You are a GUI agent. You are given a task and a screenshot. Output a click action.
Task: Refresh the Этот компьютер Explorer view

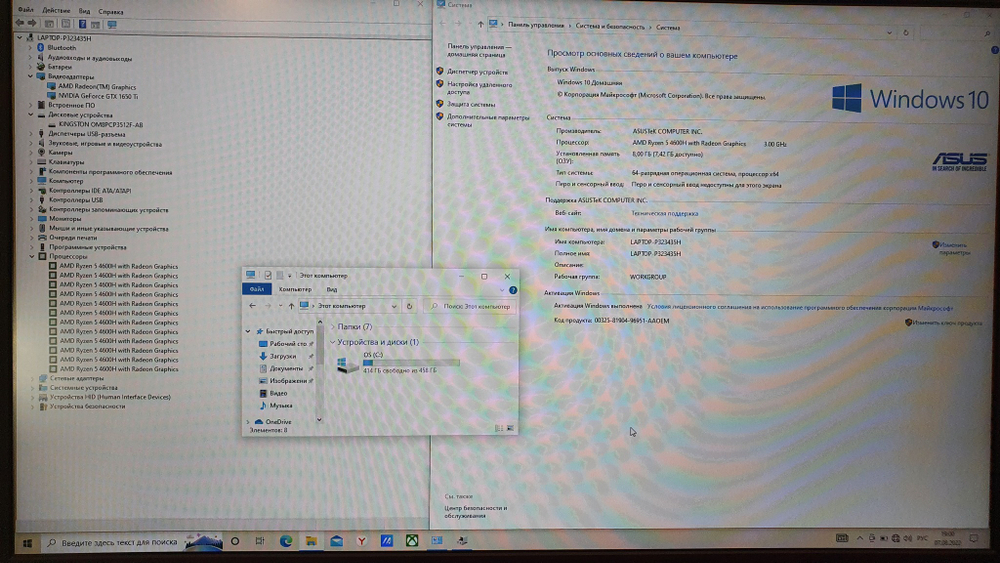(409, 306)
